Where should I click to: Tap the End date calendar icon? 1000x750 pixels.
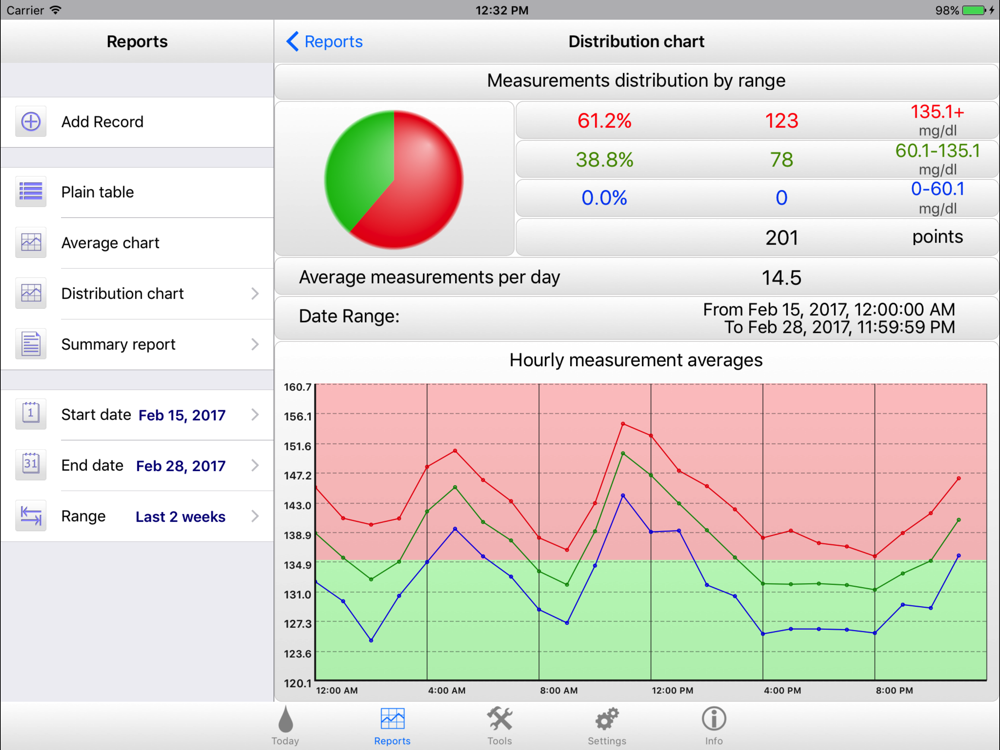(31, 466)
